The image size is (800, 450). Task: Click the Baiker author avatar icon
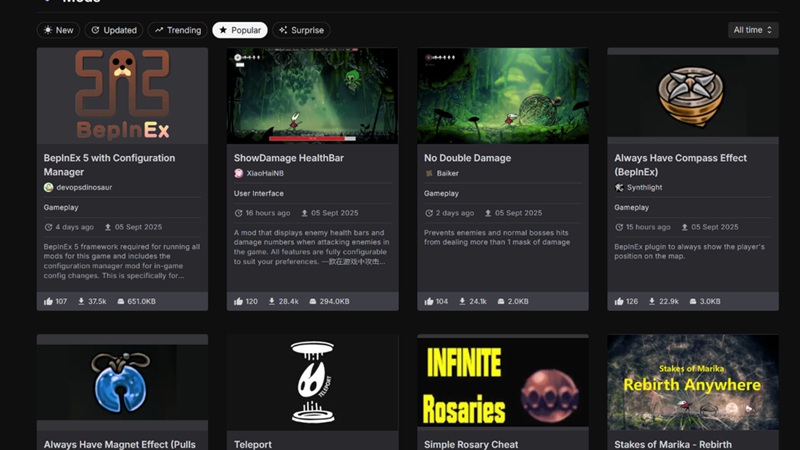tap(429, 173)
